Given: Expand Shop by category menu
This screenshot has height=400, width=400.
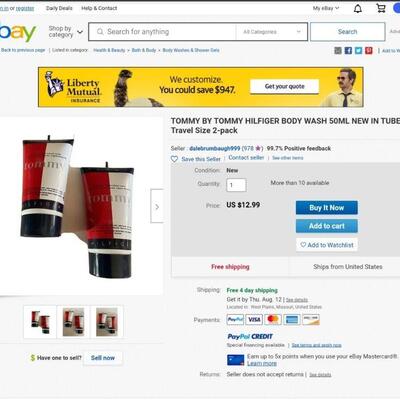Looking at the screenshot, I should [65, 32].
